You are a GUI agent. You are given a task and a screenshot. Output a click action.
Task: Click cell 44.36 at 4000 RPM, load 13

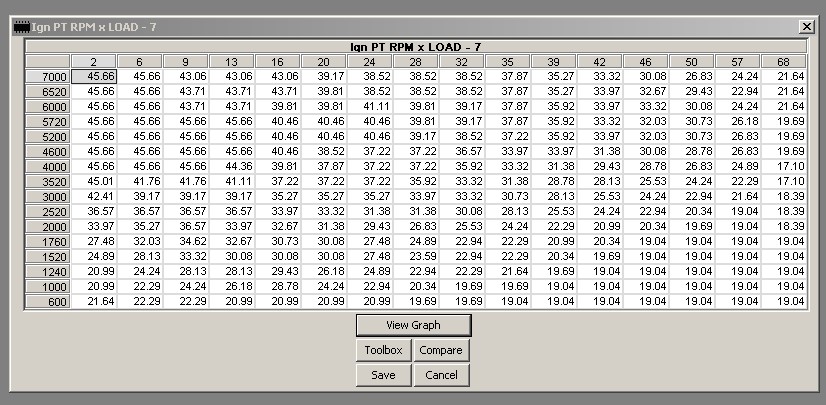[x=231, y=166]
